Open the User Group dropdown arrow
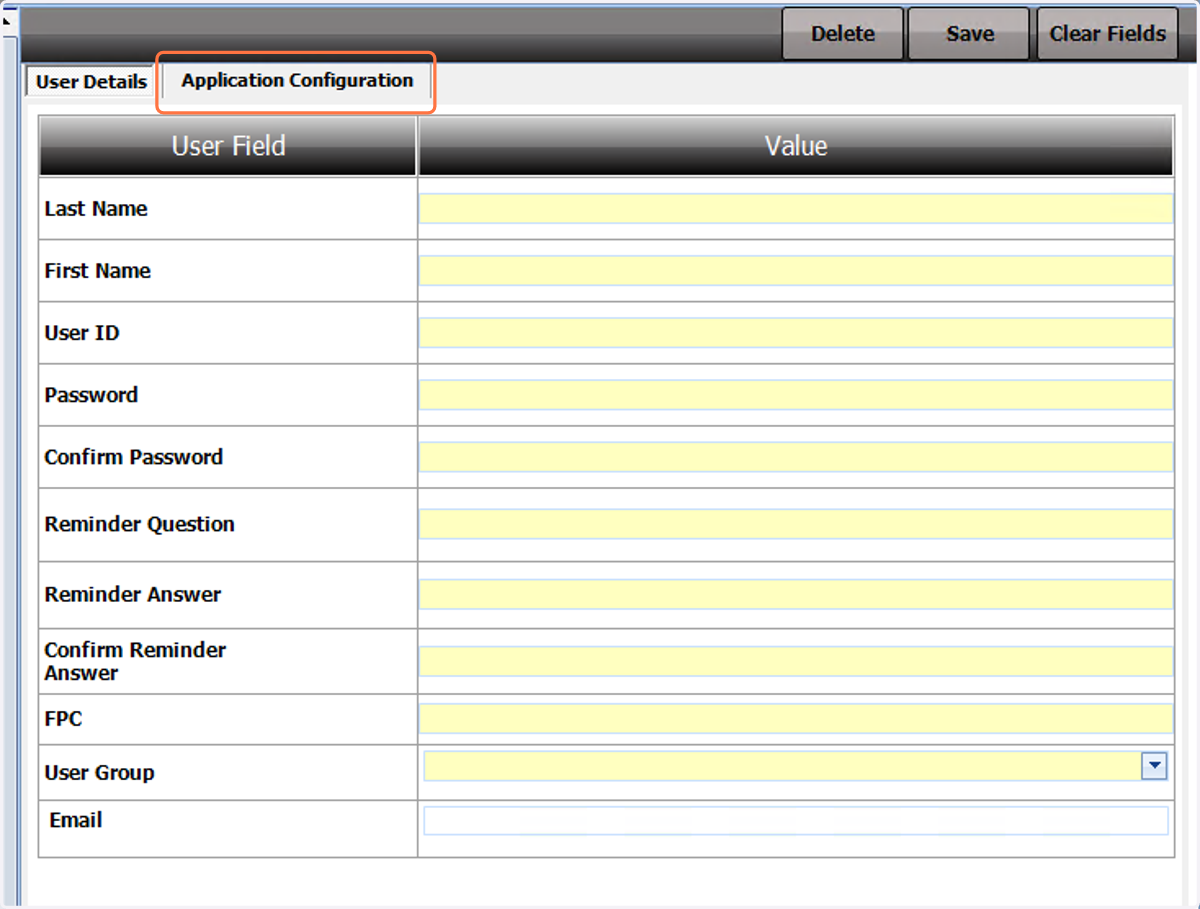This screenshot has height=909, width=1200. pyautogui.click(x=1154, y=766)
